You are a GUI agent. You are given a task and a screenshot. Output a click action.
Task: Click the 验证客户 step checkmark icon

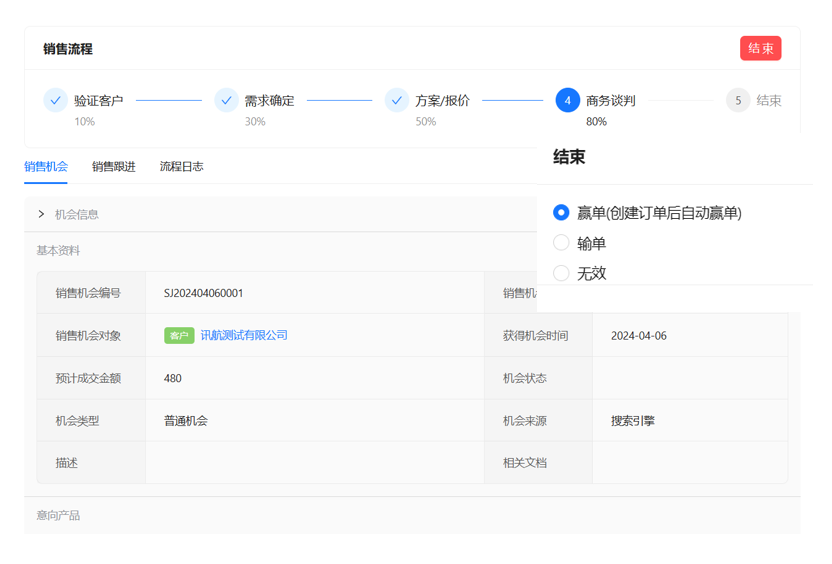[55, 100]
